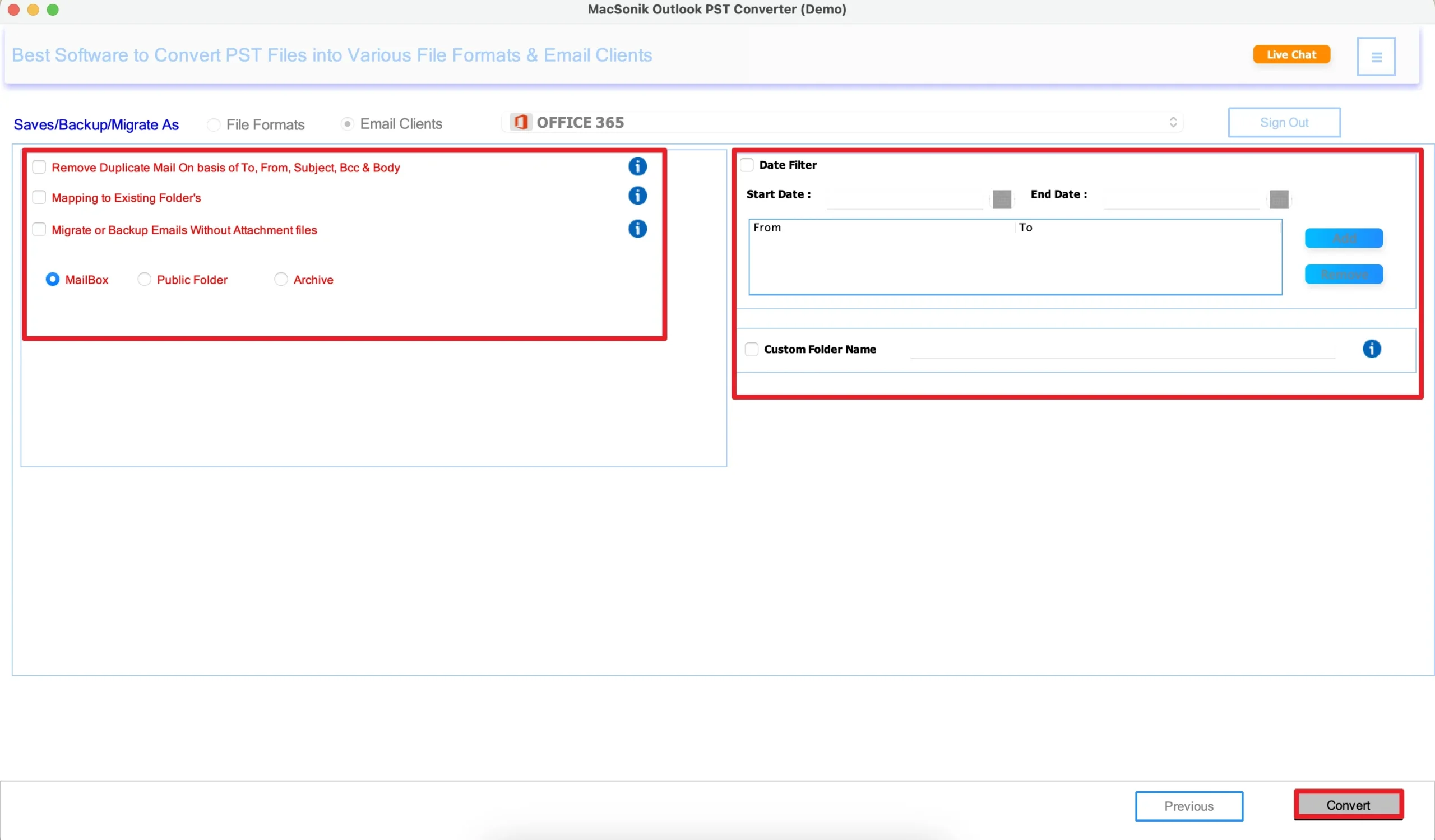
Task: Click the End Date input field
Action: click(x=1182, y=199)
